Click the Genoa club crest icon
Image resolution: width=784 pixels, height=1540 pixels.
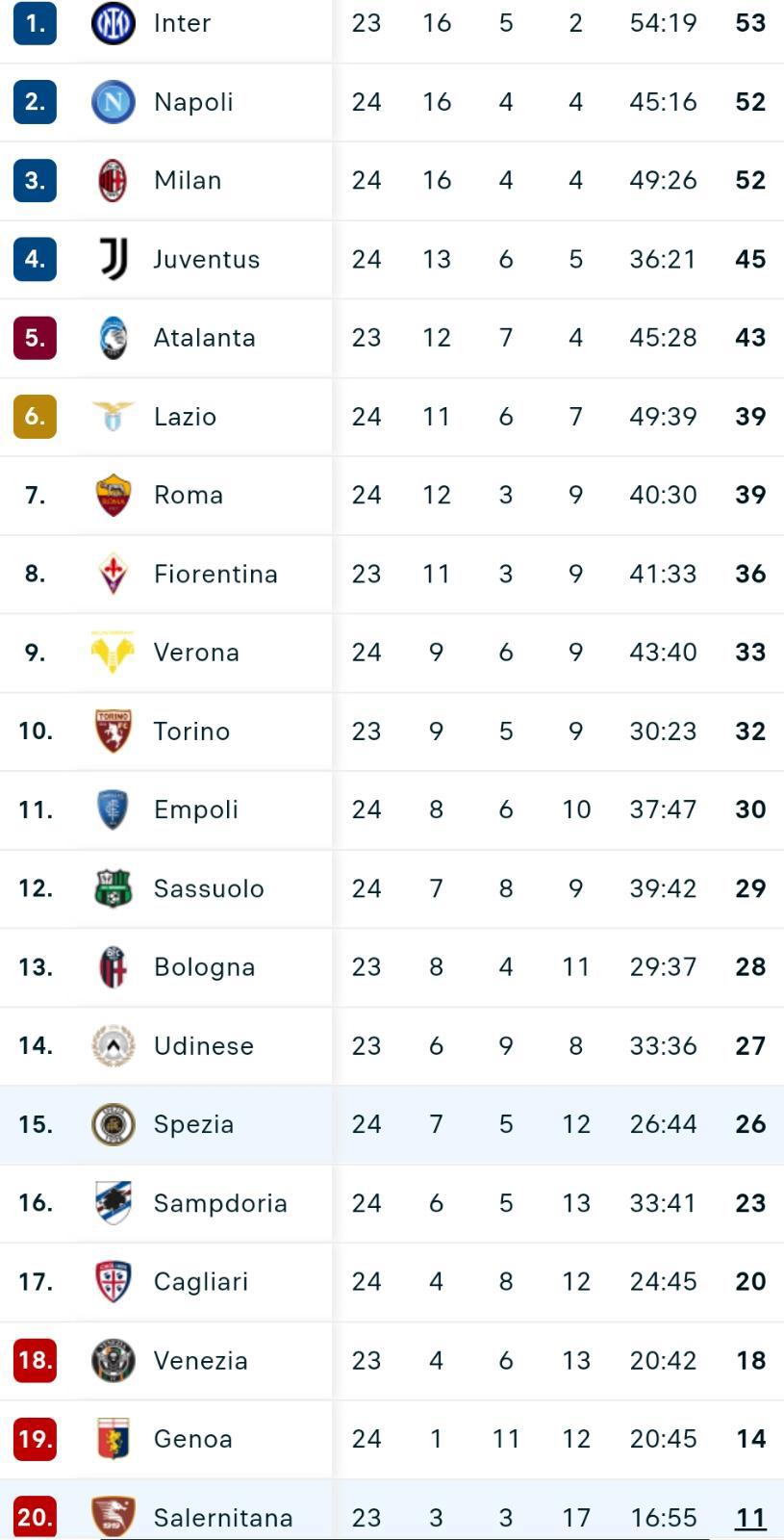pos(113,1439)
